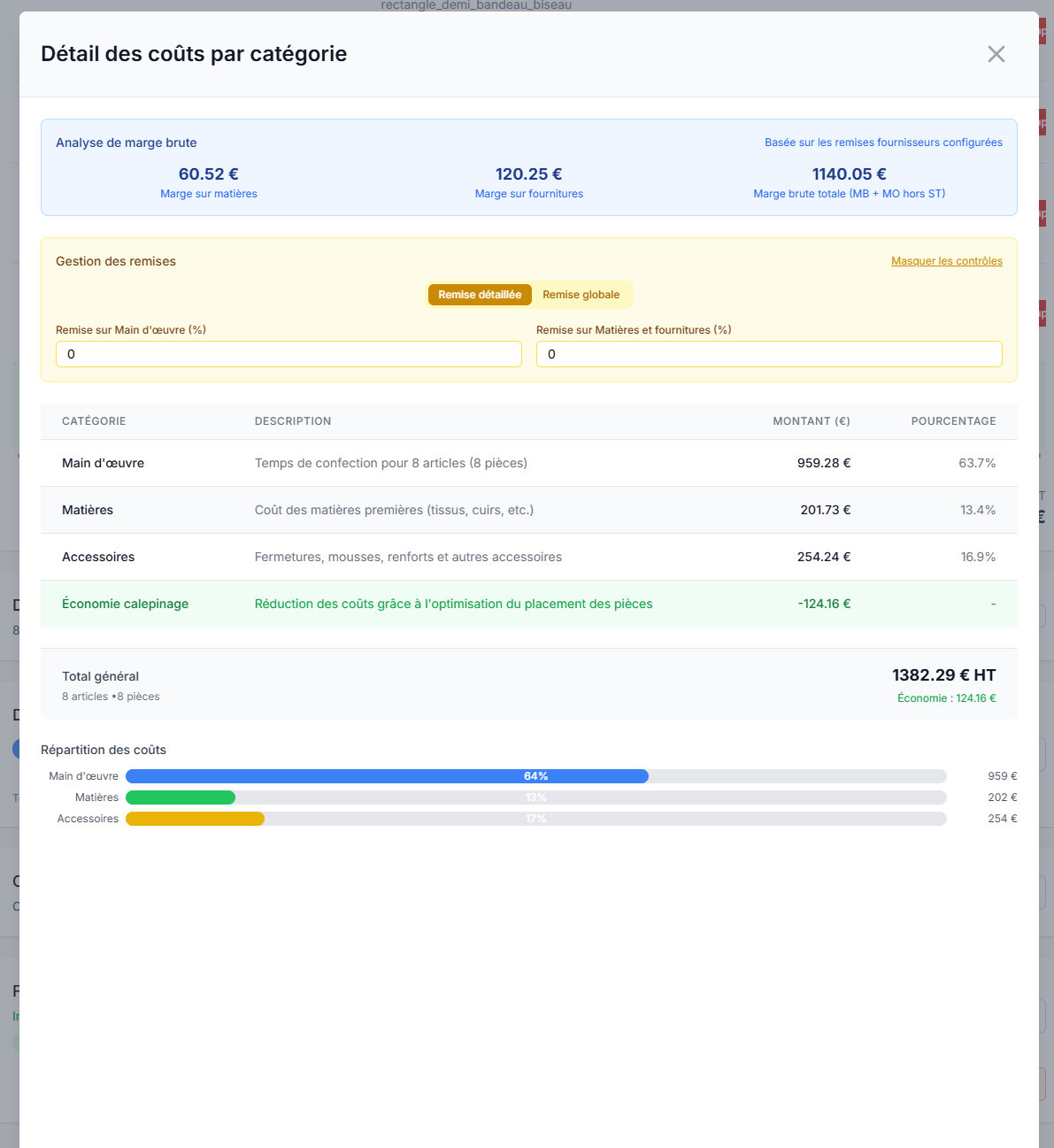Screen dimensions: 1054x1148
Task: Click the Accessoires category row
Action: pos(528,557)
